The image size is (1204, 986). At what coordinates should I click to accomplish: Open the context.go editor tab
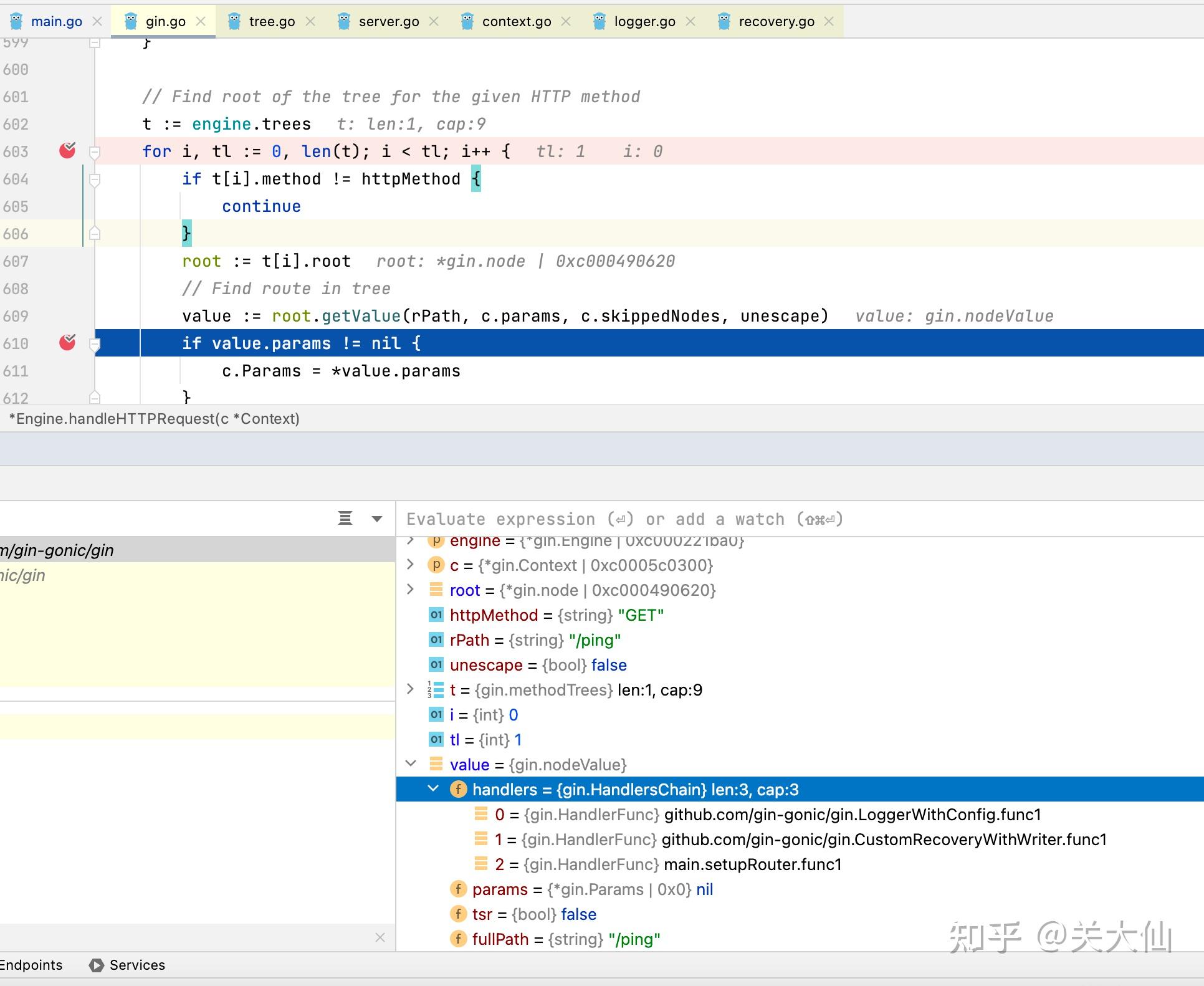515,22
